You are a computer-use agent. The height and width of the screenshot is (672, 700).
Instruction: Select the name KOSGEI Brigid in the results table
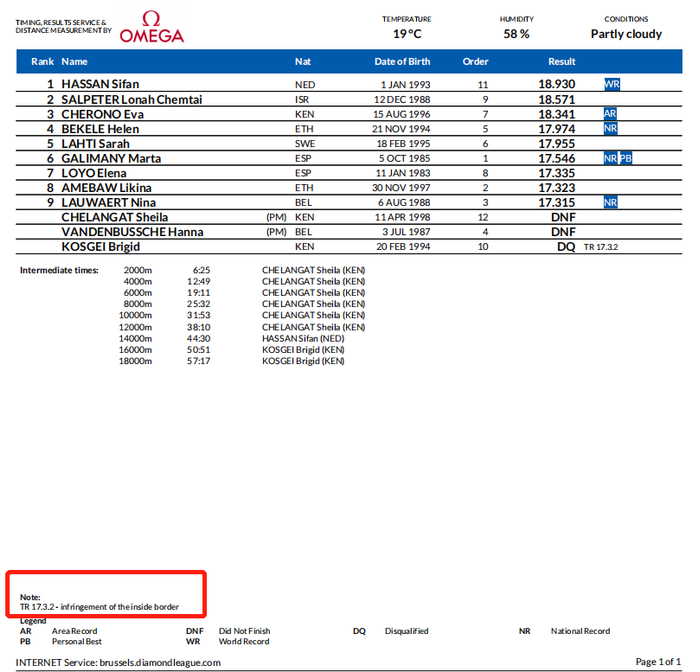coord(100,246)
